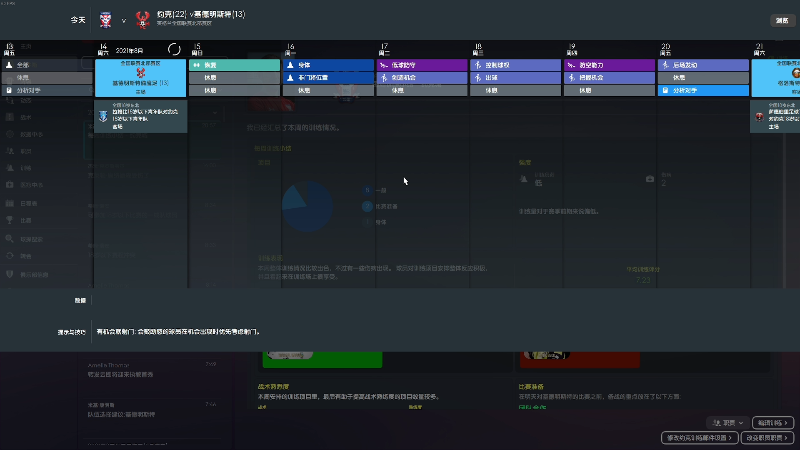The image size is (800, 450).
Task: Click the away team red crest
Action: tap(142, 20)
